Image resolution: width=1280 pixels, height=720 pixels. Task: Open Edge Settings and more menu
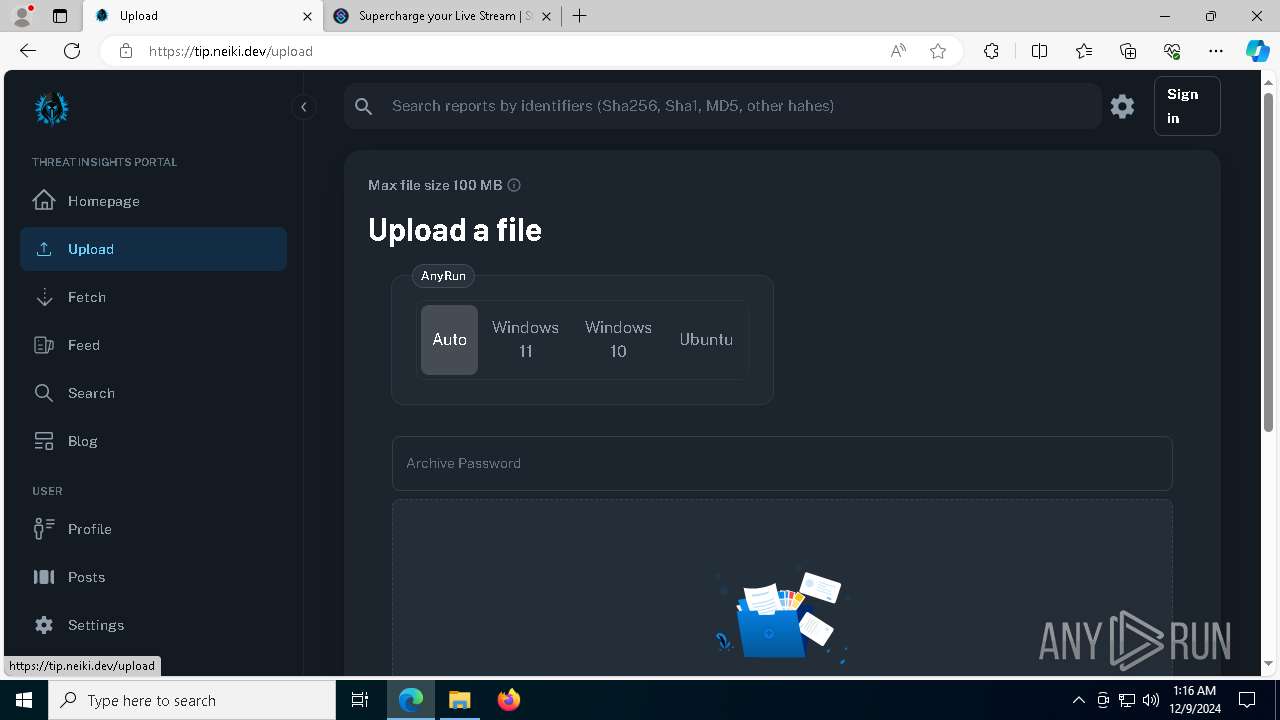1216,51
